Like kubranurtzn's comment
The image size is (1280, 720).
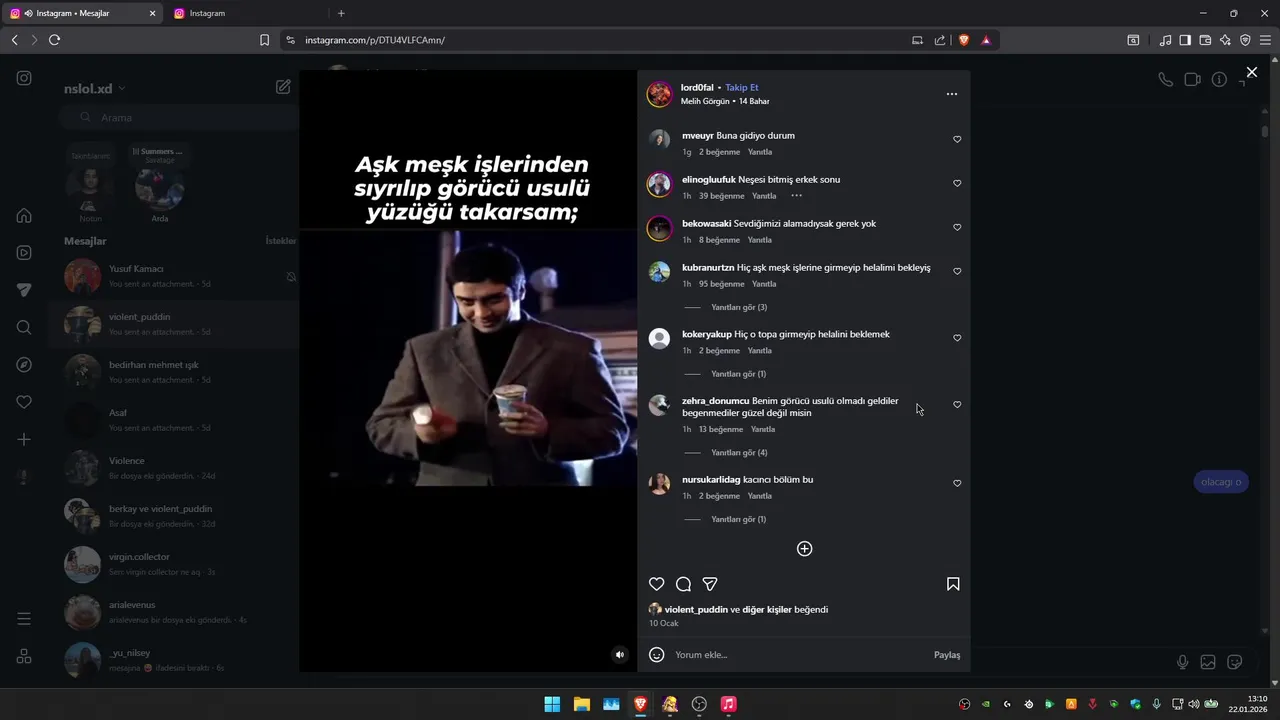957,272
